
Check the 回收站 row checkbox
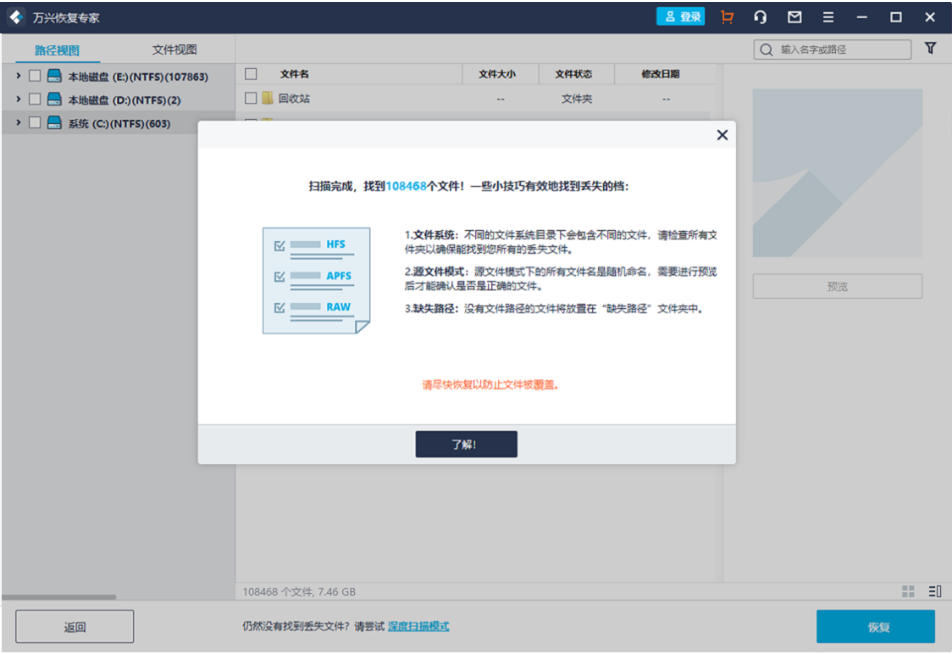pos(250,97)
